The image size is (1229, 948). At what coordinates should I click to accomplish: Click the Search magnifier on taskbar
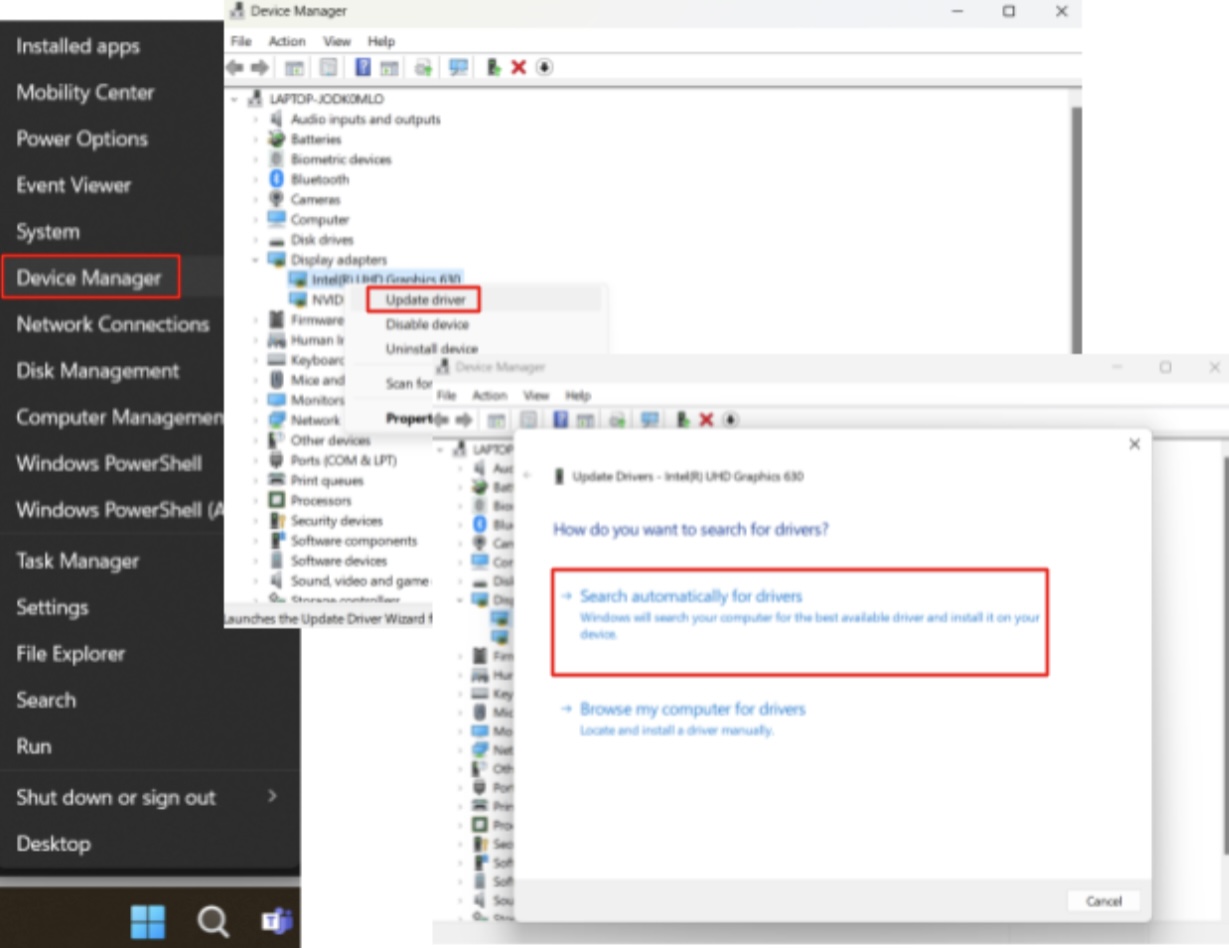click(x=212, y=921)
